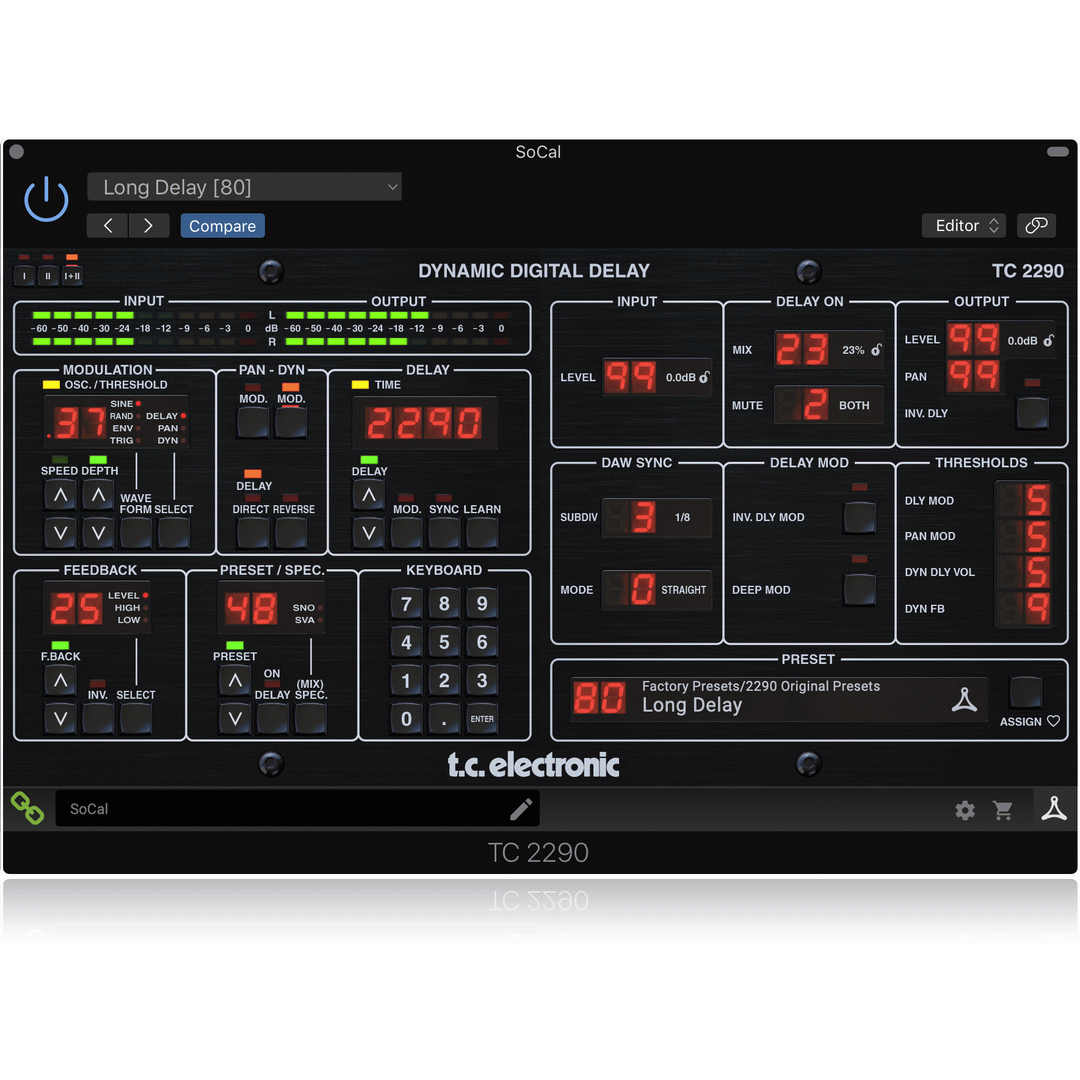Click the SoCal preset name field
The image size is (1080, 1080).
pyautogui.click(x=290, y=809)
